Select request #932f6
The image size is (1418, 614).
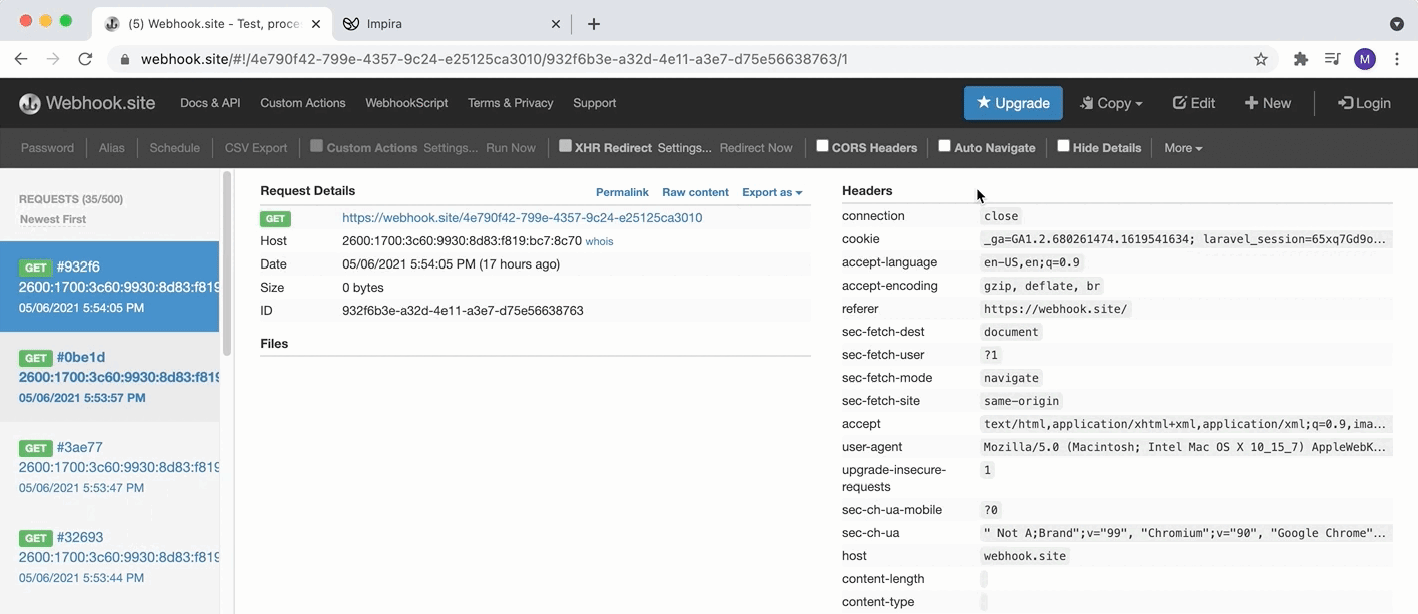click(x=110, y=287)
